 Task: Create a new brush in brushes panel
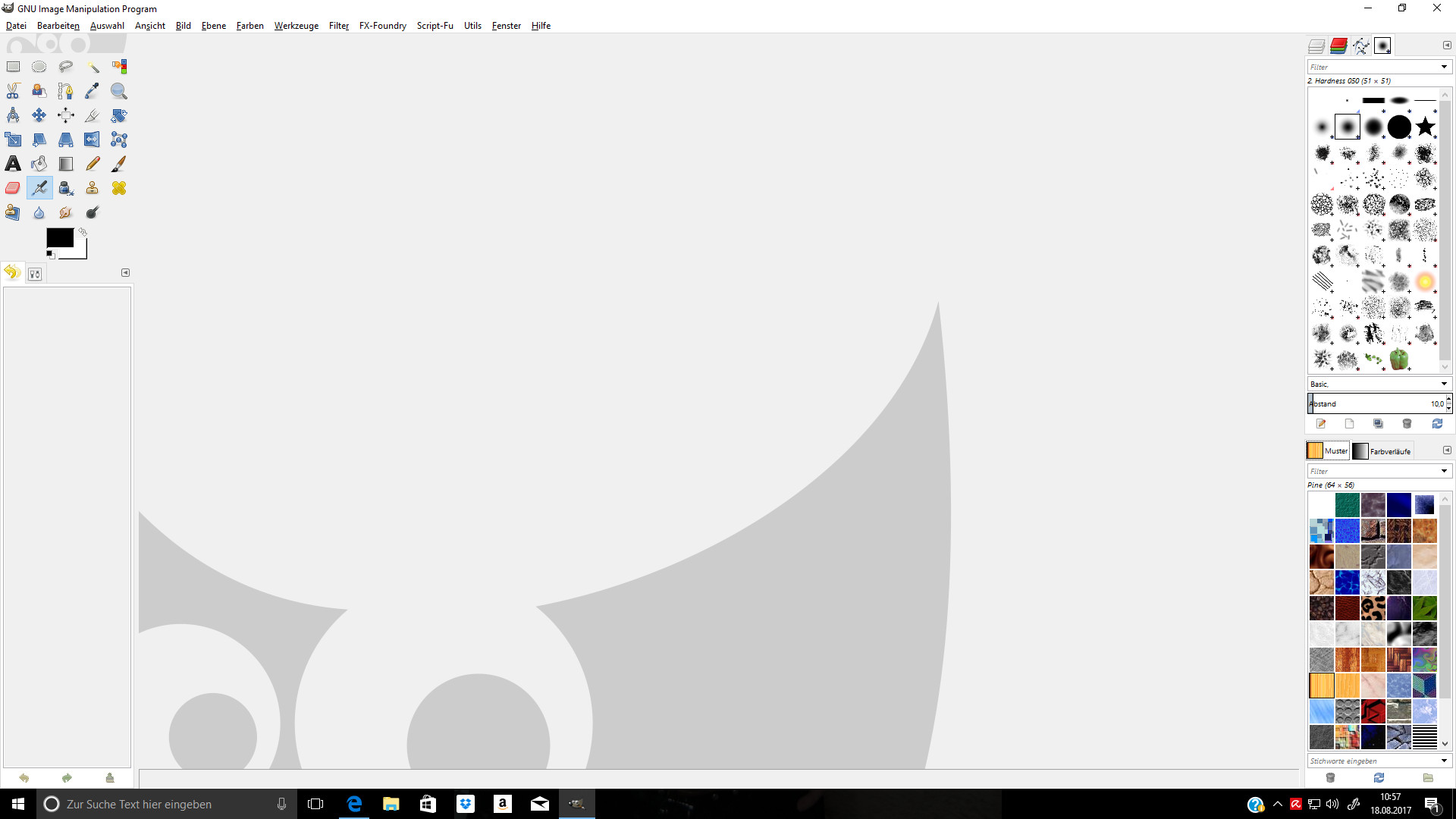(1349, 424)
